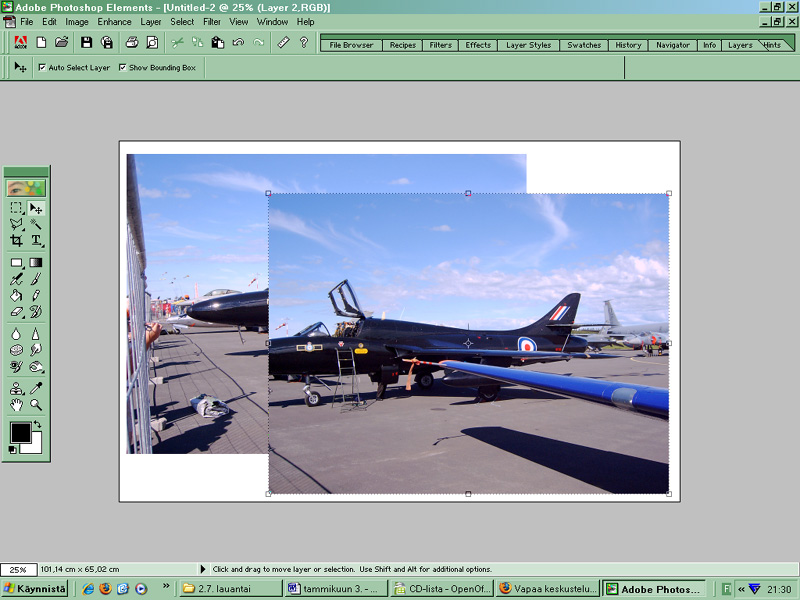Image resolution: width=800 pixels, height=600 pixels.
Task: Select the Sponge tool
Action: pos(16,350)
